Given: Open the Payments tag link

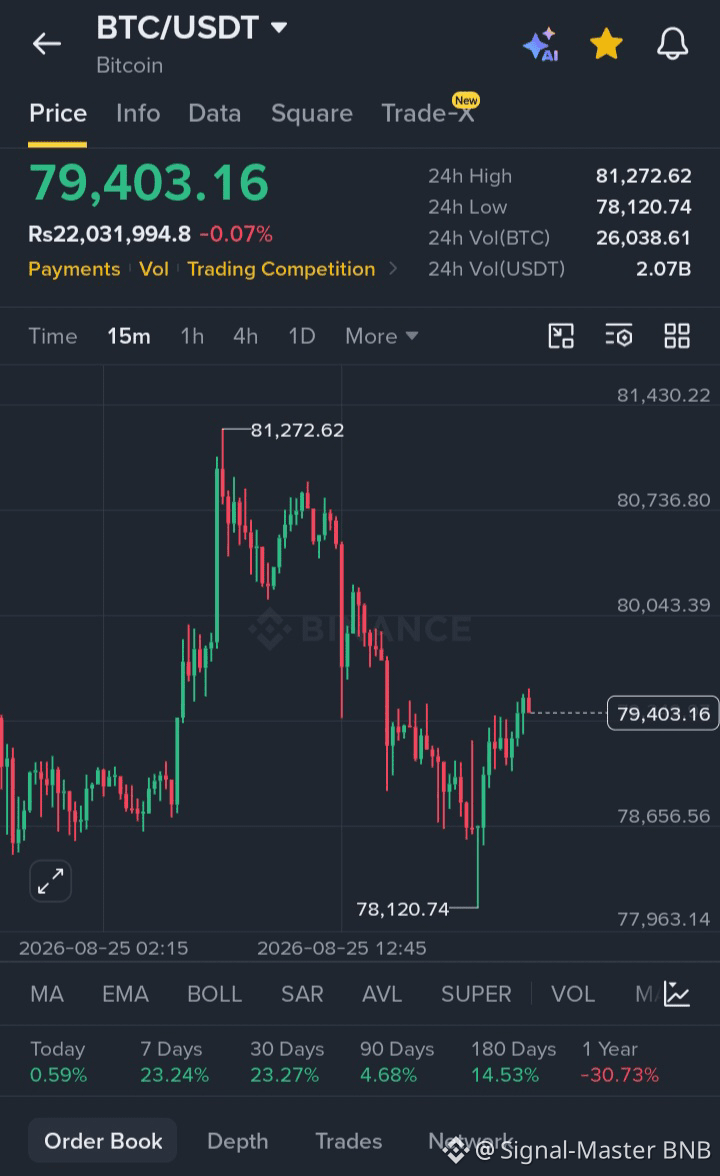Looking at the screenshot, I should click(74, 269).
